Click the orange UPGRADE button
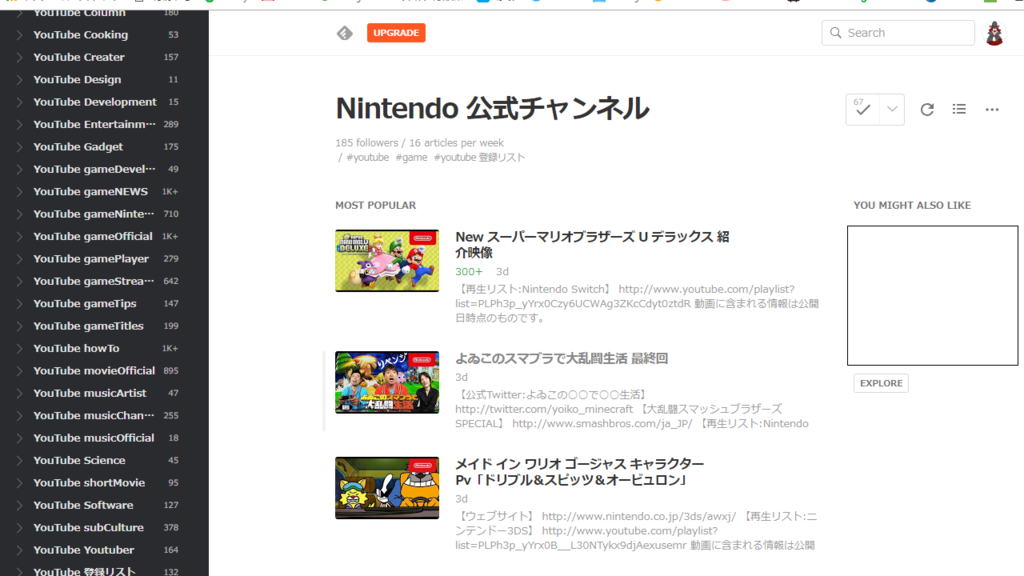 coord(396,33)
